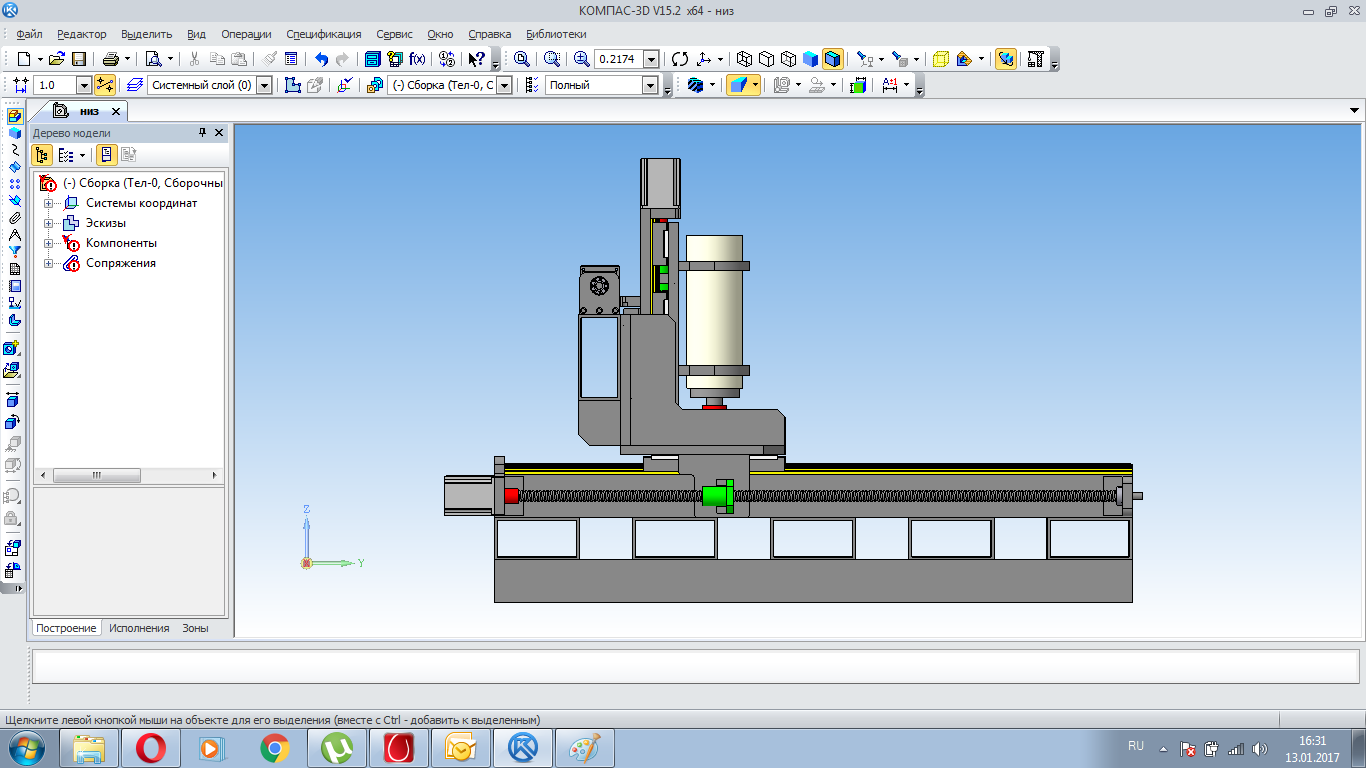Open the Операции menu
Viewport: 1366px width, 768px height.
point(245,34)
